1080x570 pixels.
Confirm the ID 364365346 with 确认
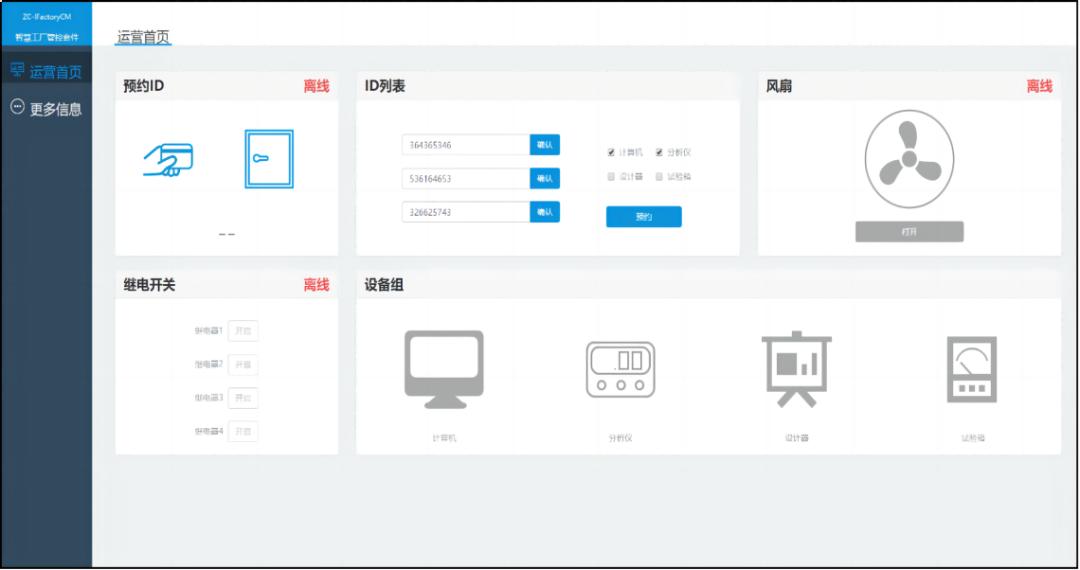point(545,145)
